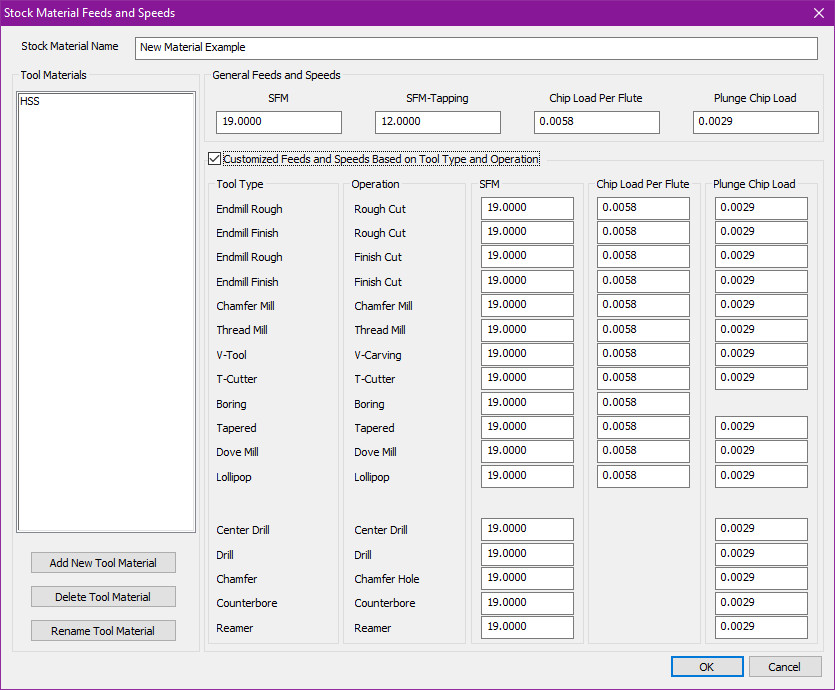Click Add New Tool Material
This screenshot has height=690, width=835.
pos(103,562)
